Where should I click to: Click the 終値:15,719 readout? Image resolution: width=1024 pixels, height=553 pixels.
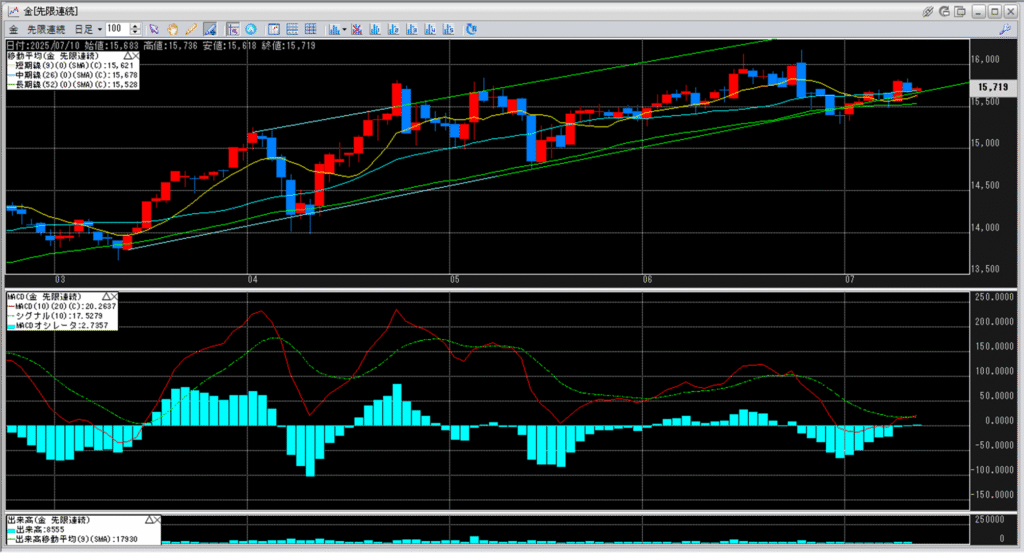[289, 46]
